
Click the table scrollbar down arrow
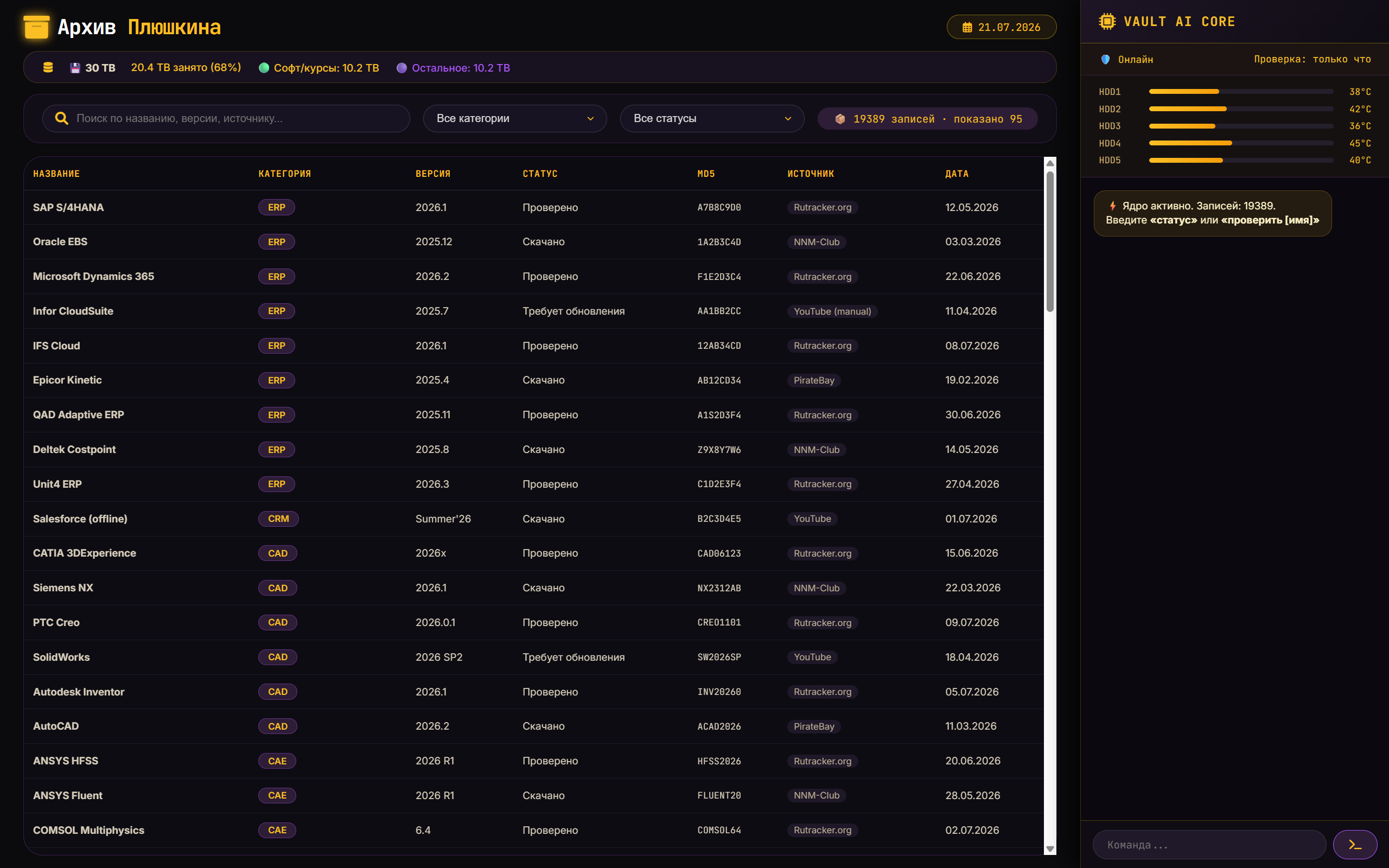coord(1050,848)
